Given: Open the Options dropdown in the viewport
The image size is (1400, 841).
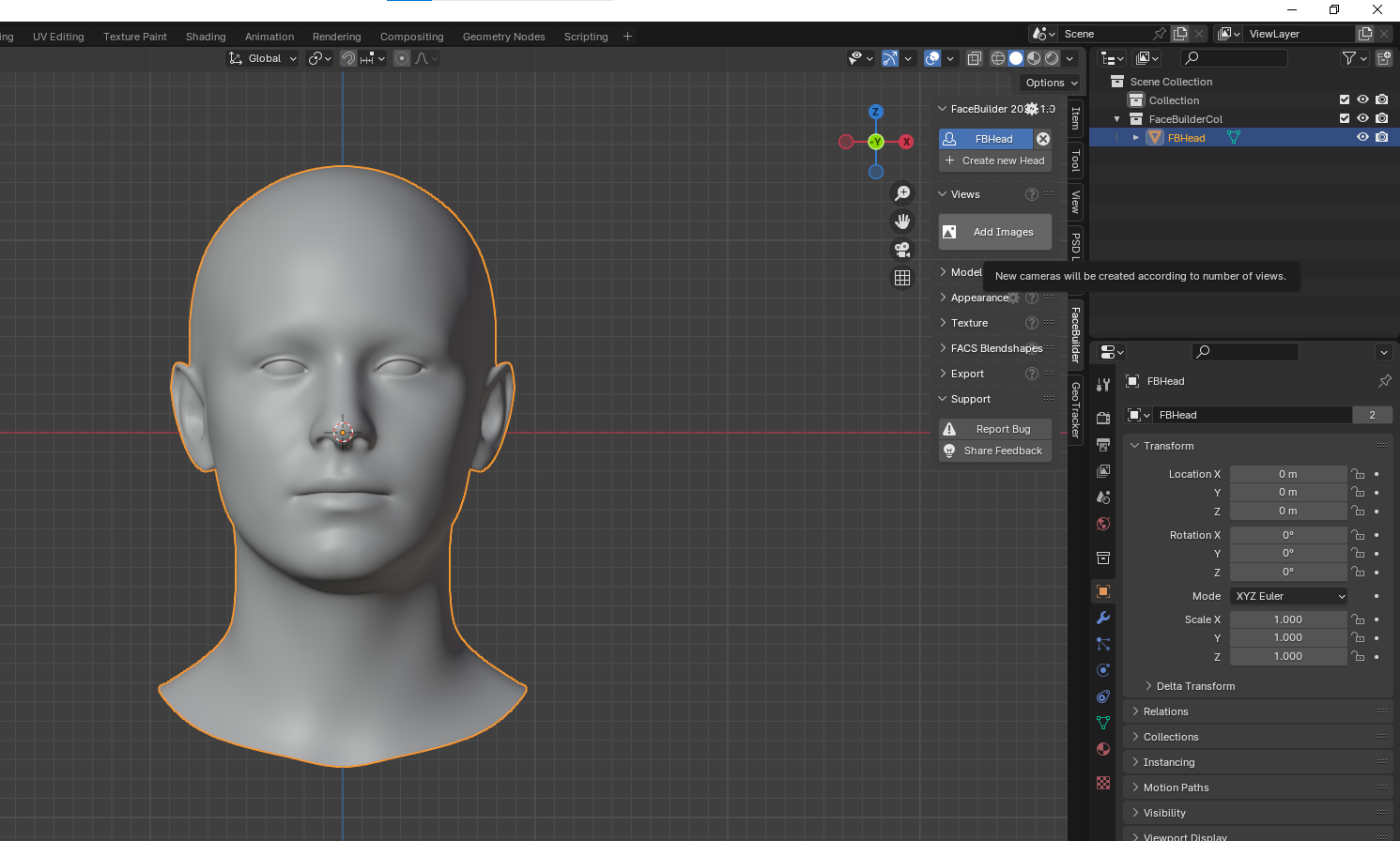Looking at the screenshot, I should 1052,83.
